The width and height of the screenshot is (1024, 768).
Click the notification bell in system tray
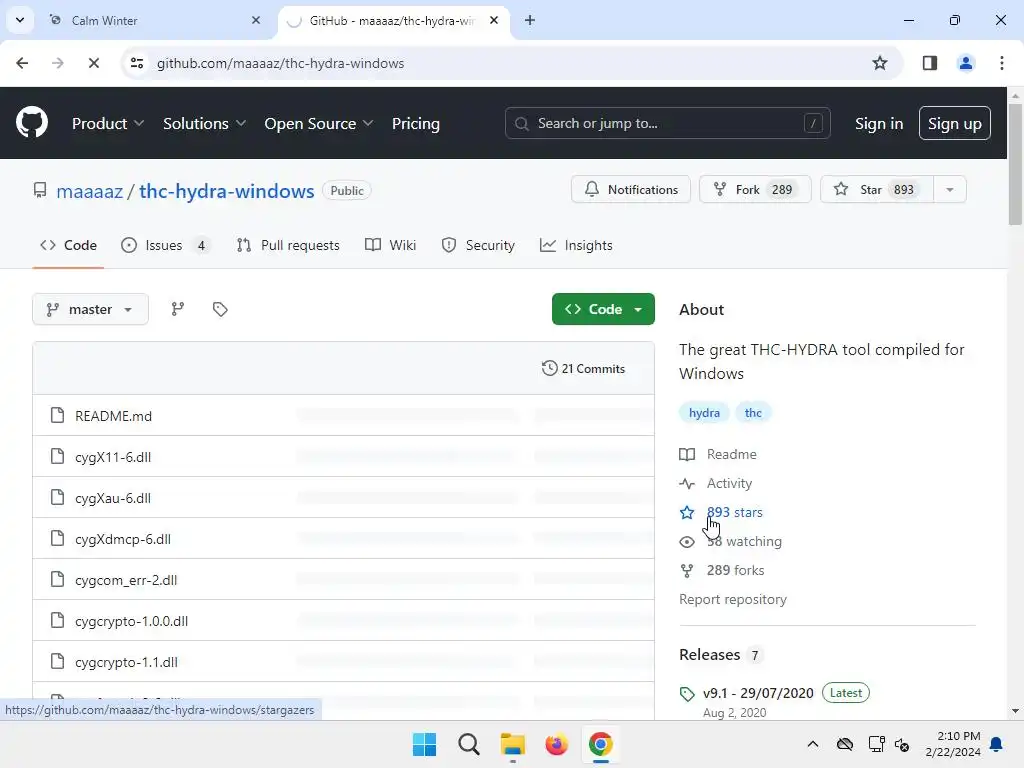(997, 744)
